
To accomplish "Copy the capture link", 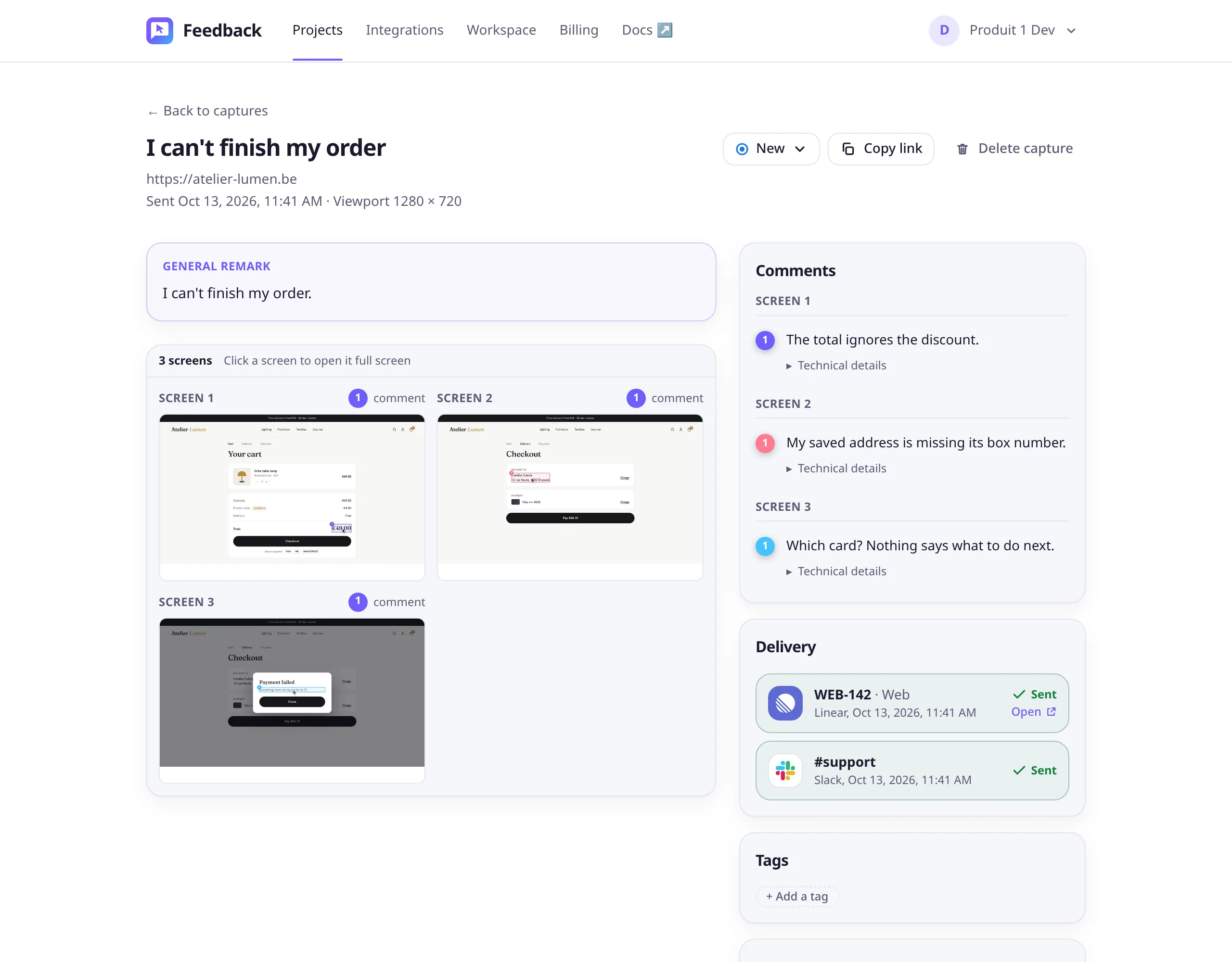I will (x=881, y=149).
